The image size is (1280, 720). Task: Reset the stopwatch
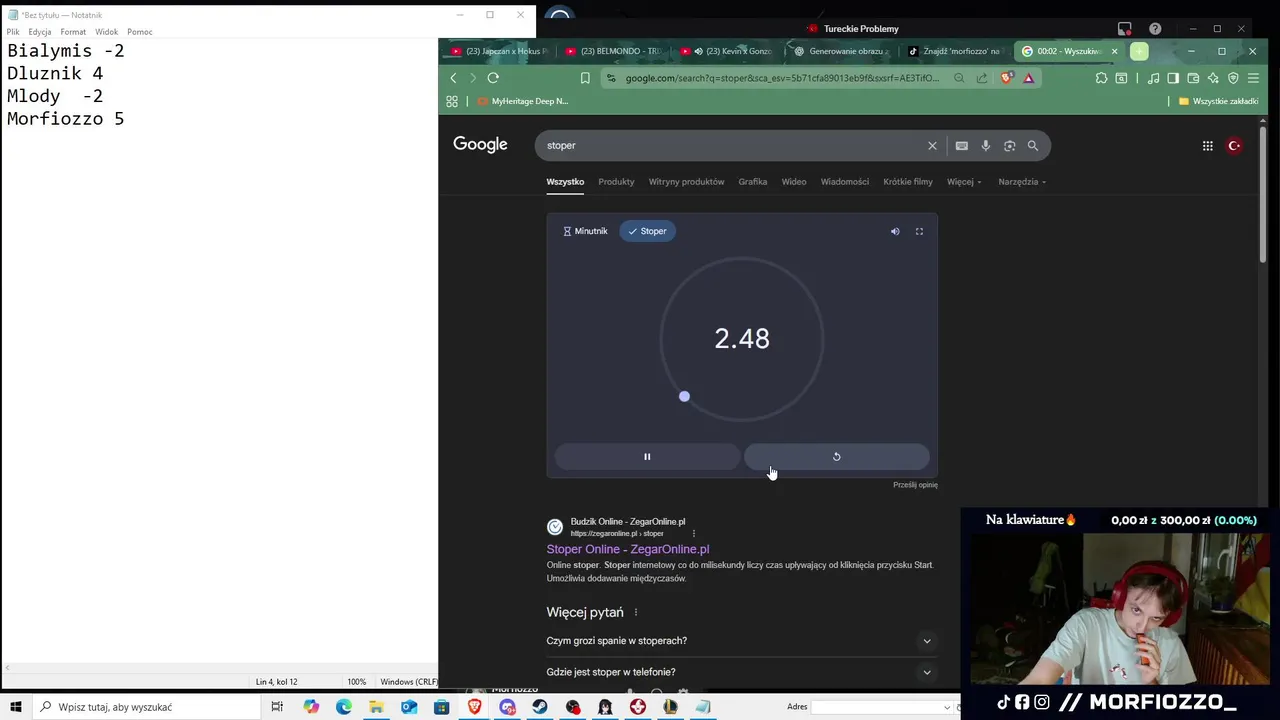click(x=837, y=457)
